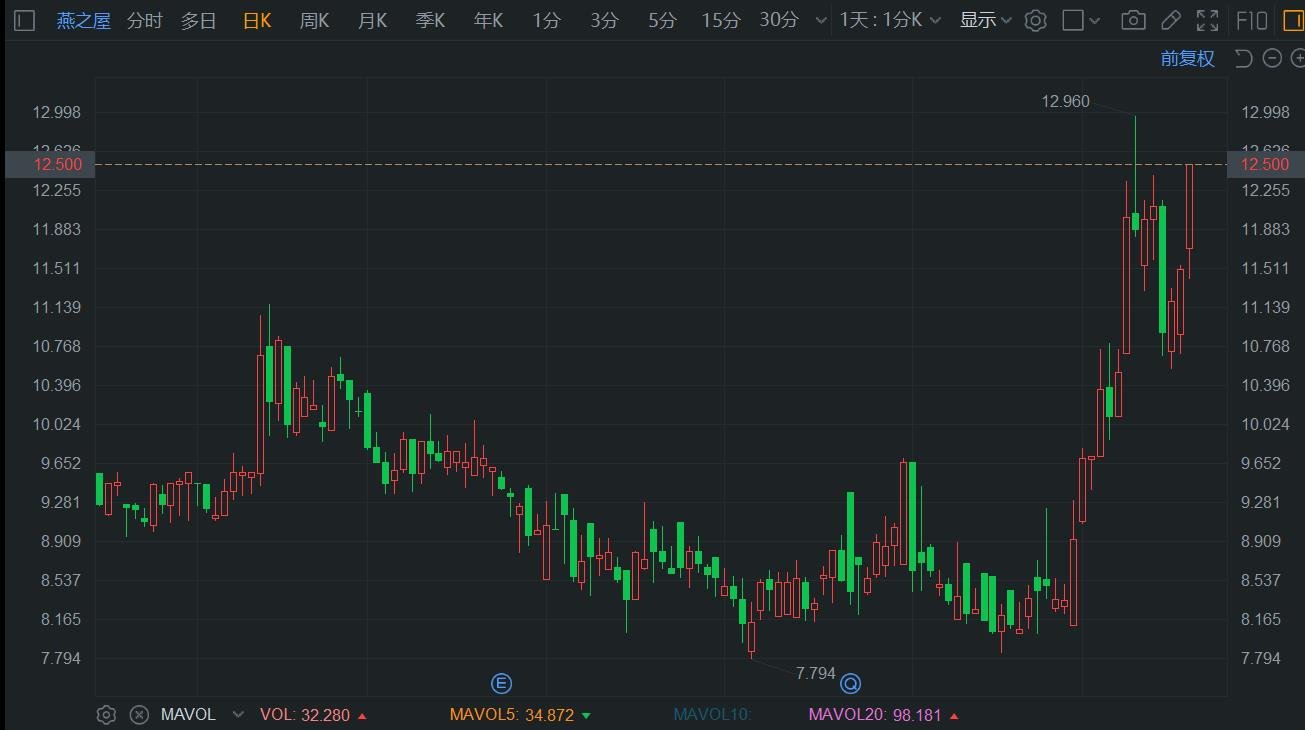This screenshot has width=1305, height=730.
Task: Toggle the left sidebar panel icon
Action: [25, 20]
